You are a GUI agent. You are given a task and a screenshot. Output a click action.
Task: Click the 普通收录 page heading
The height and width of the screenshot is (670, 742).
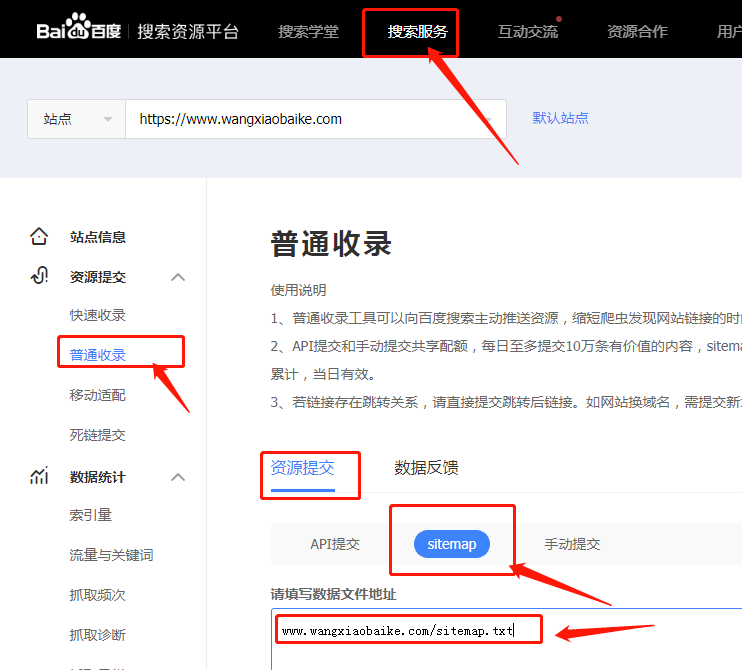coord(331,244)
